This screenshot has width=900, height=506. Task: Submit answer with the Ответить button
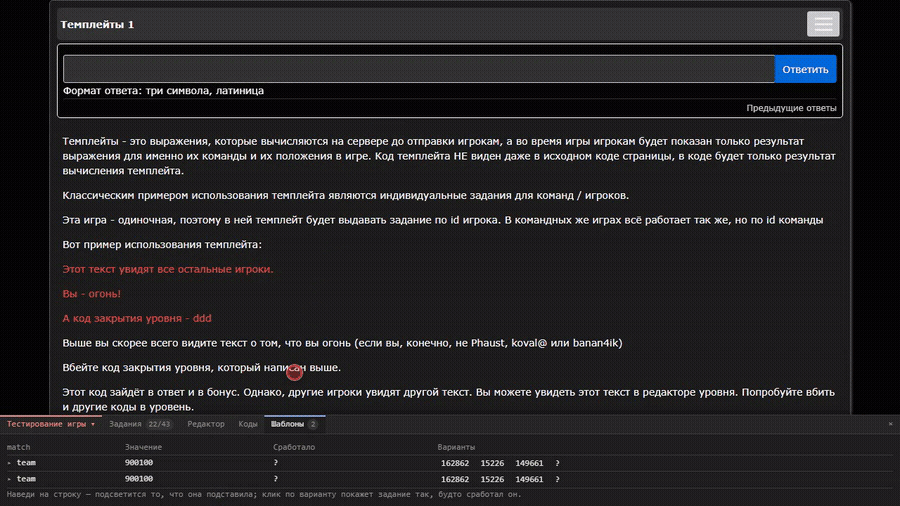[805, 69]
